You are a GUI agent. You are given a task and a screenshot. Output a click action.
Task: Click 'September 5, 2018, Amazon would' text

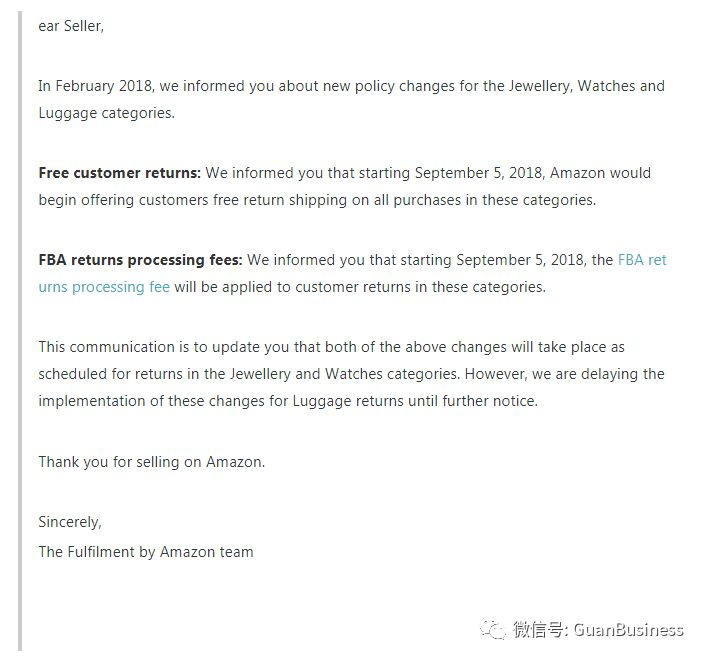tap(533, 173)
